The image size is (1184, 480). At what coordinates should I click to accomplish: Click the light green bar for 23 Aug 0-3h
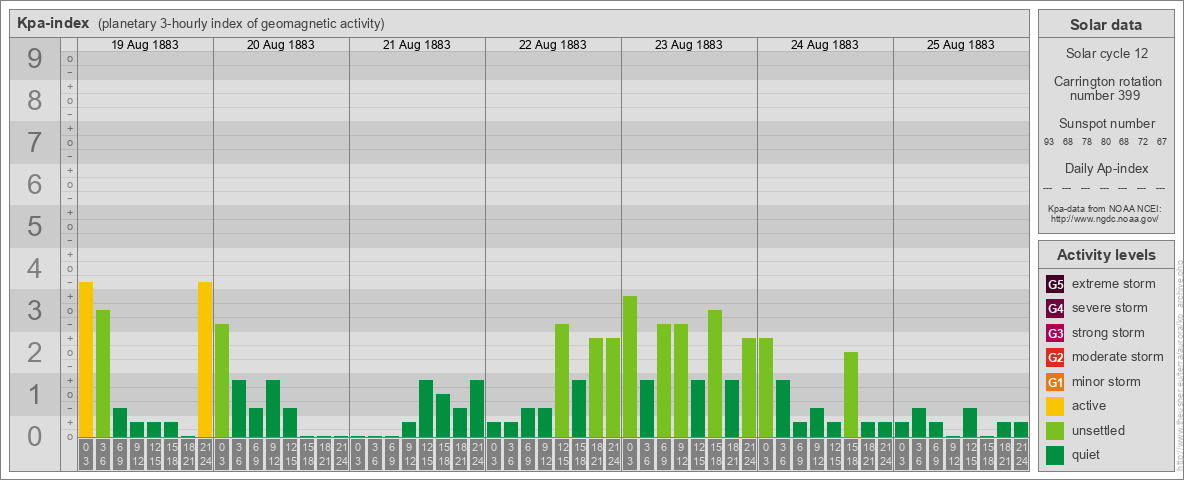coord(630,367)
